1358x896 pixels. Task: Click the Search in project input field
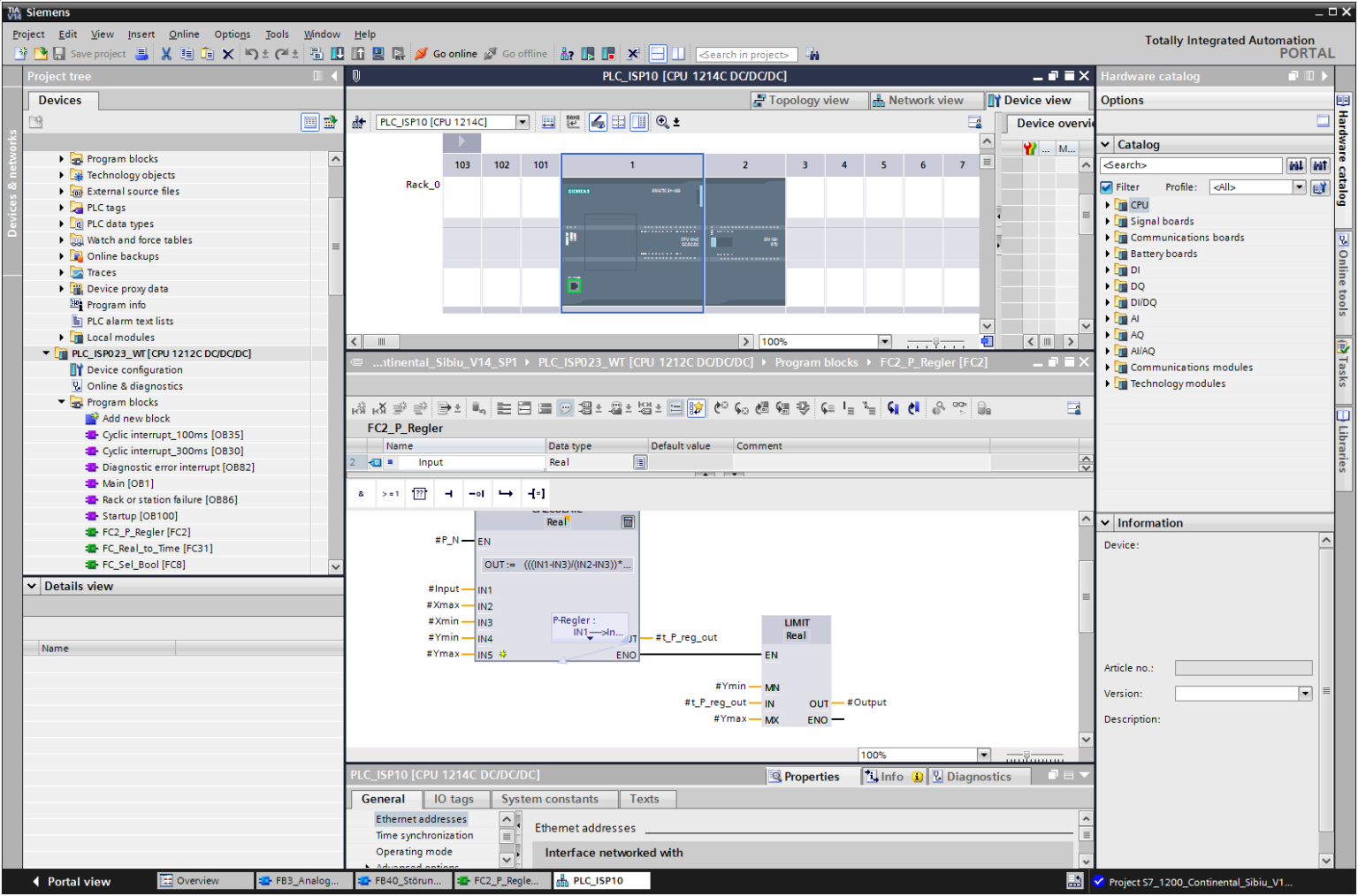(x=746, y=54)
